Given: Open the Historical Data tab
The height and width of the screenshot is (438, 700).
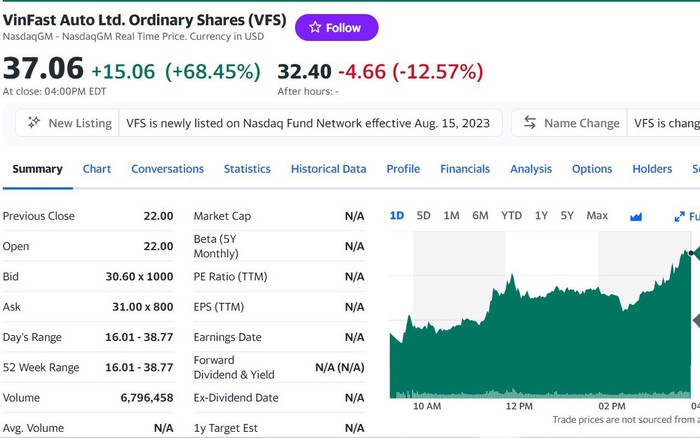Looking at the screenshot, I should coord(328,169).
